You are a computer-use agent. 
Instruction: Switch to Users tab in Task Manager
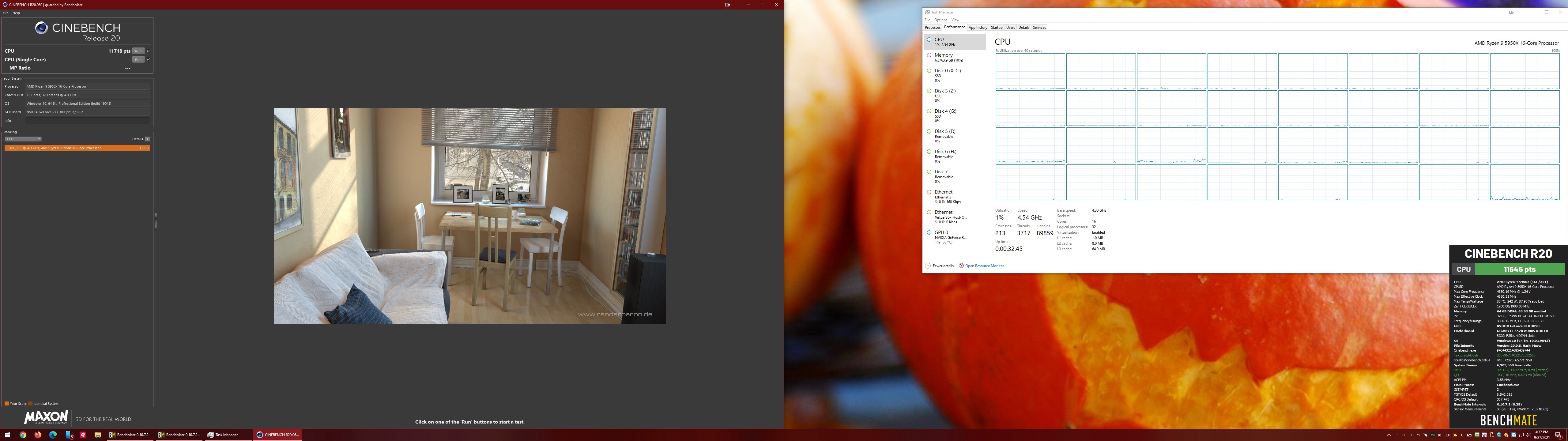(x=1010, y=28)
